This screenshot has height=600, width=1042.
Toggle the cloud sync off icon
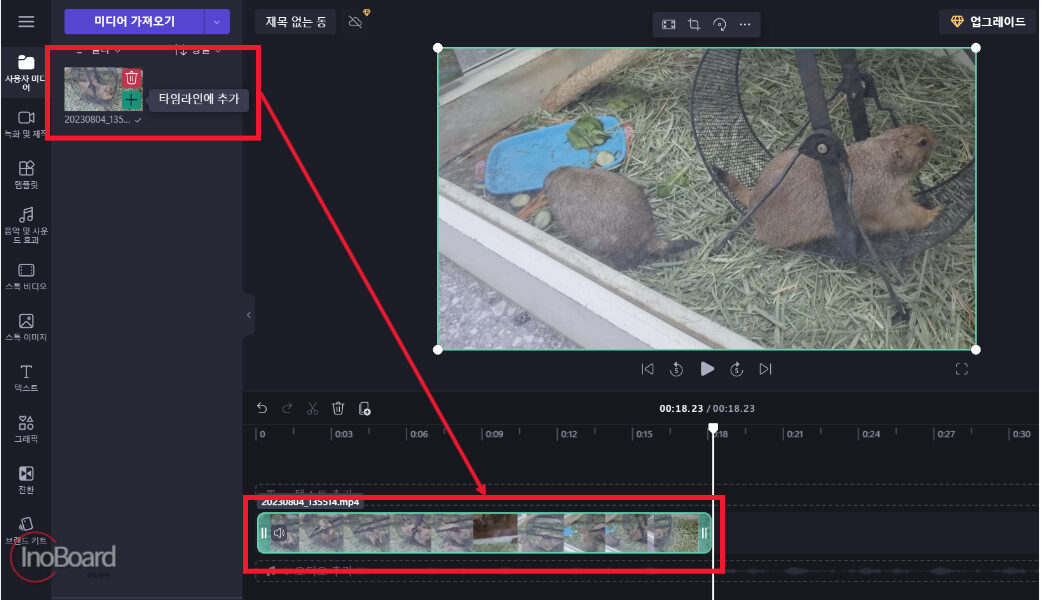(356, 22)
